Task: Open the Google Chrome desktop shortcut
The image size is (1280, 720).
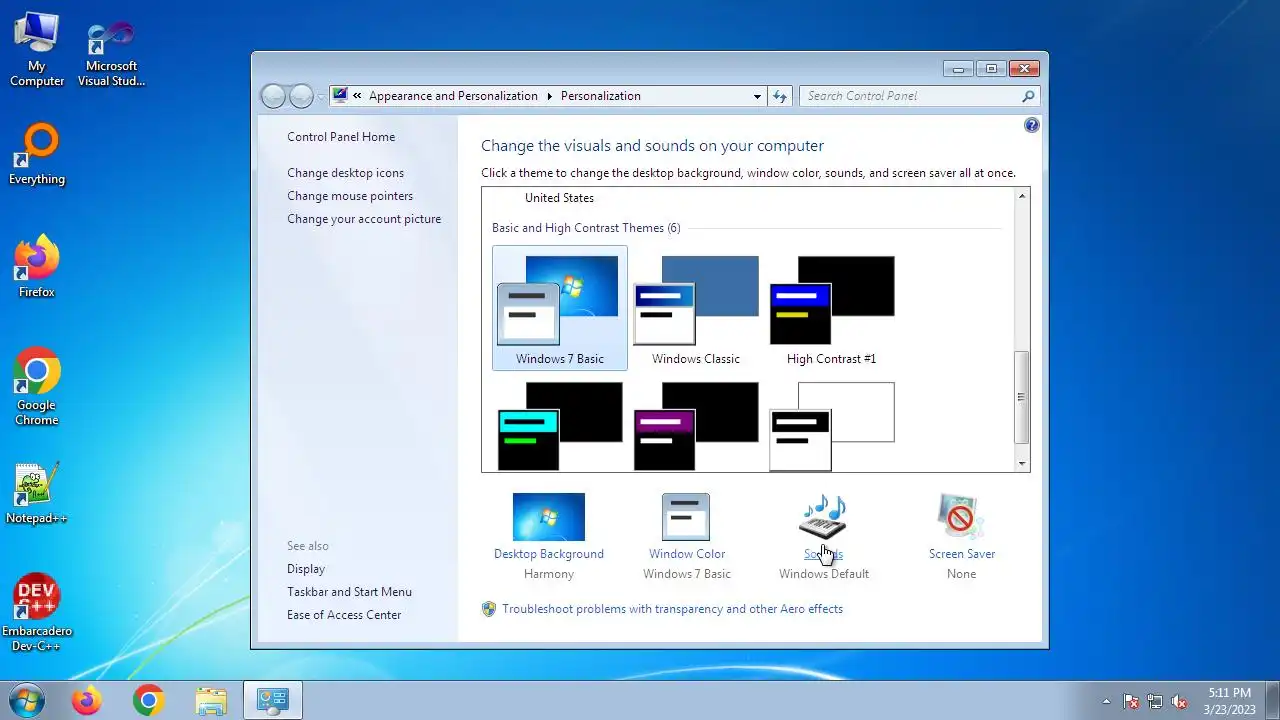Action: pyautogui.click(x=37, y=387)
